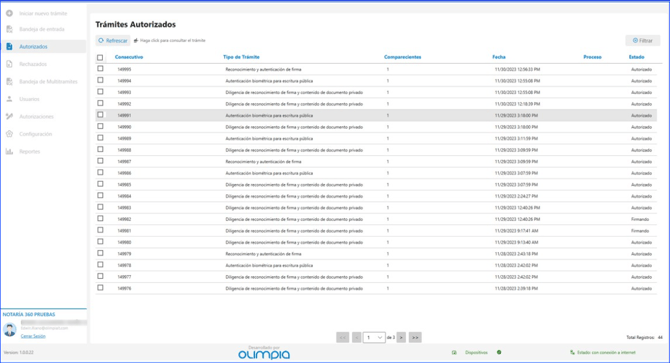This screenshot has height=363, width=670.
Task: Click the Usuarios person icon
Action: coord(9,99)
